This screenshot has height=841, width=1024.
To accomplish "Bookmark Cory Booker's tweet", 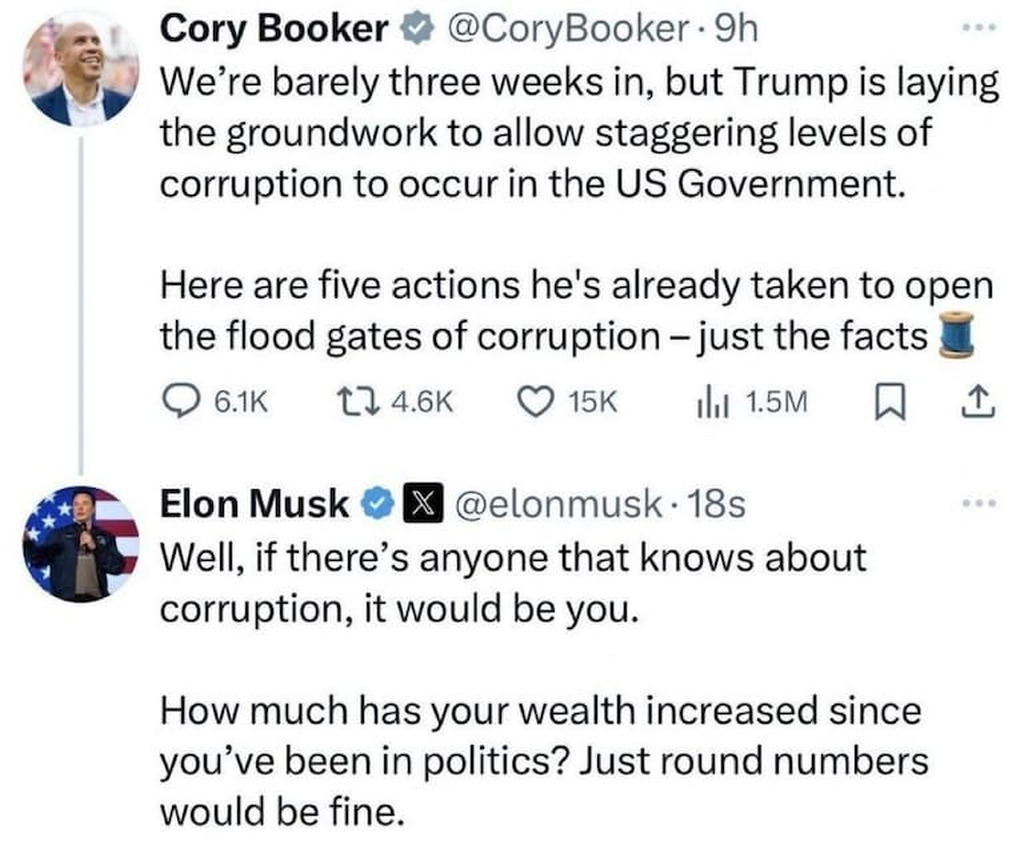I will tap(890, 402).
